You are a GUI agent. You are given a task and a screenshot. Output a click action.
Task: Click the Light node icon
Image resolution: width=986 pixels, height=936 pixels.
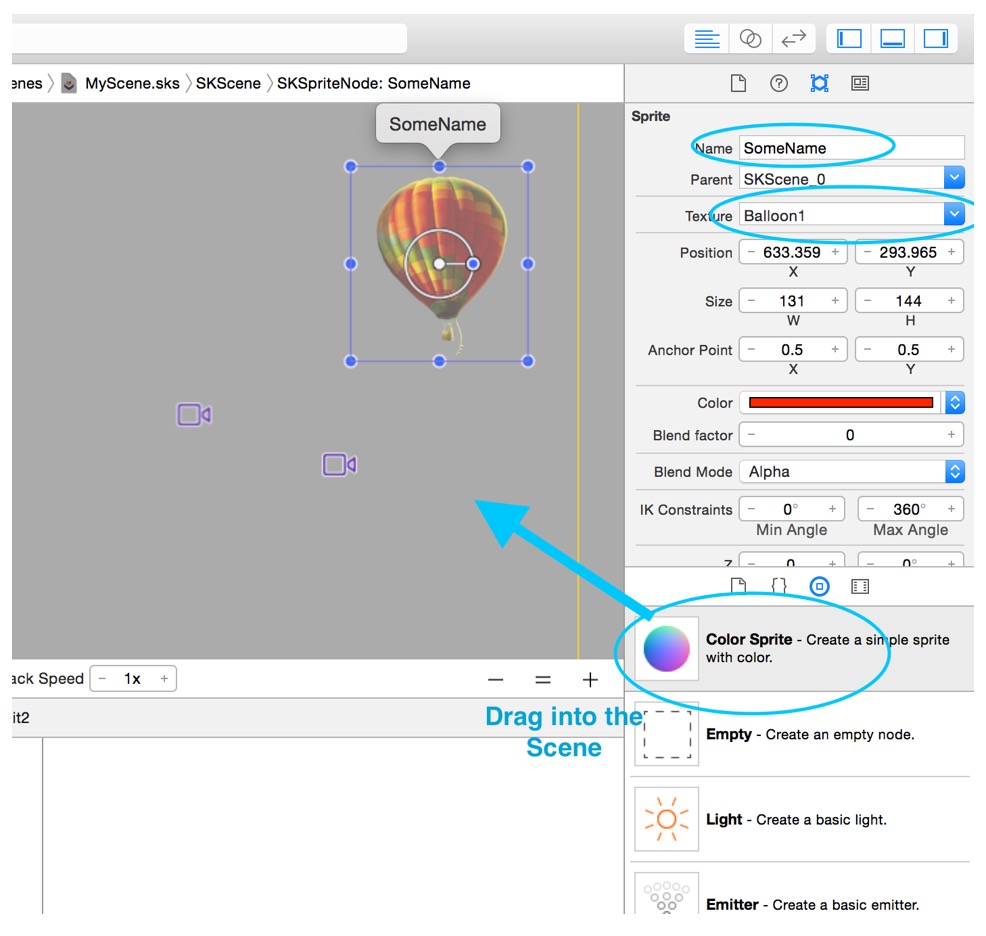coord(666,819)
